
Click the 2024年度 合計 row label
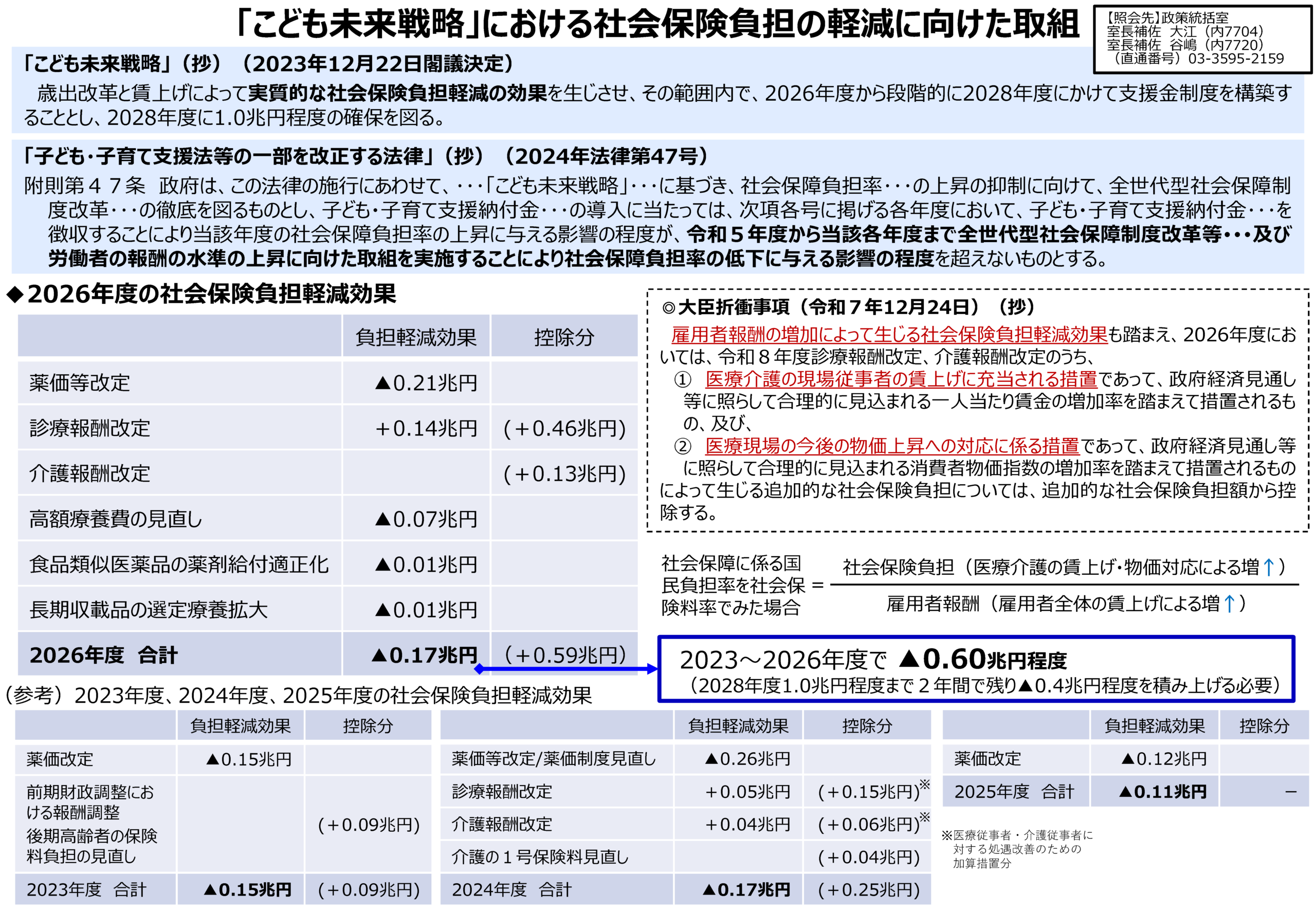point(511,889)
